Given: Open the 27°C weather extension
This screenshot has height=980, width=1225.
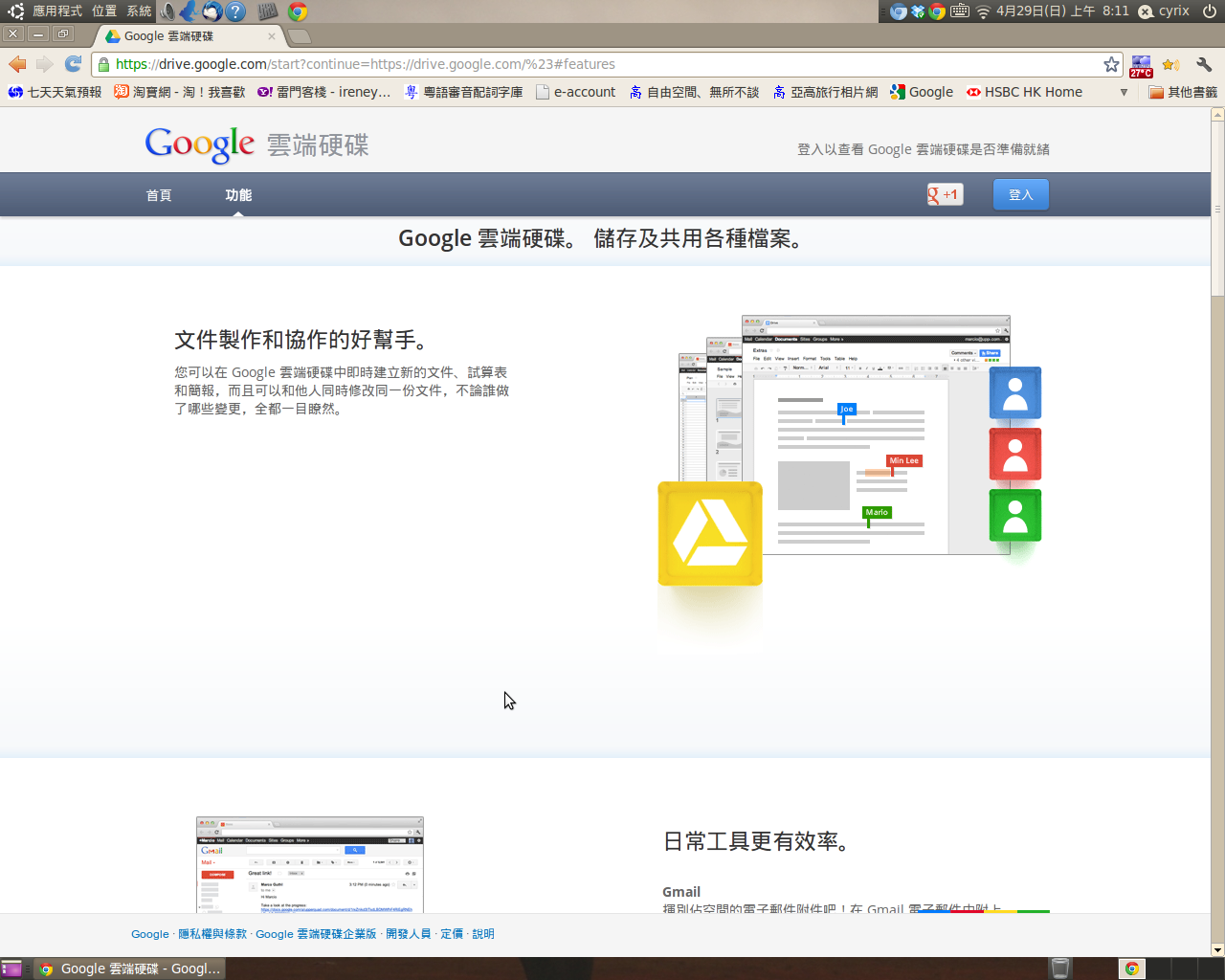Looking at the screenshot, I should [x=1141, y=65].
